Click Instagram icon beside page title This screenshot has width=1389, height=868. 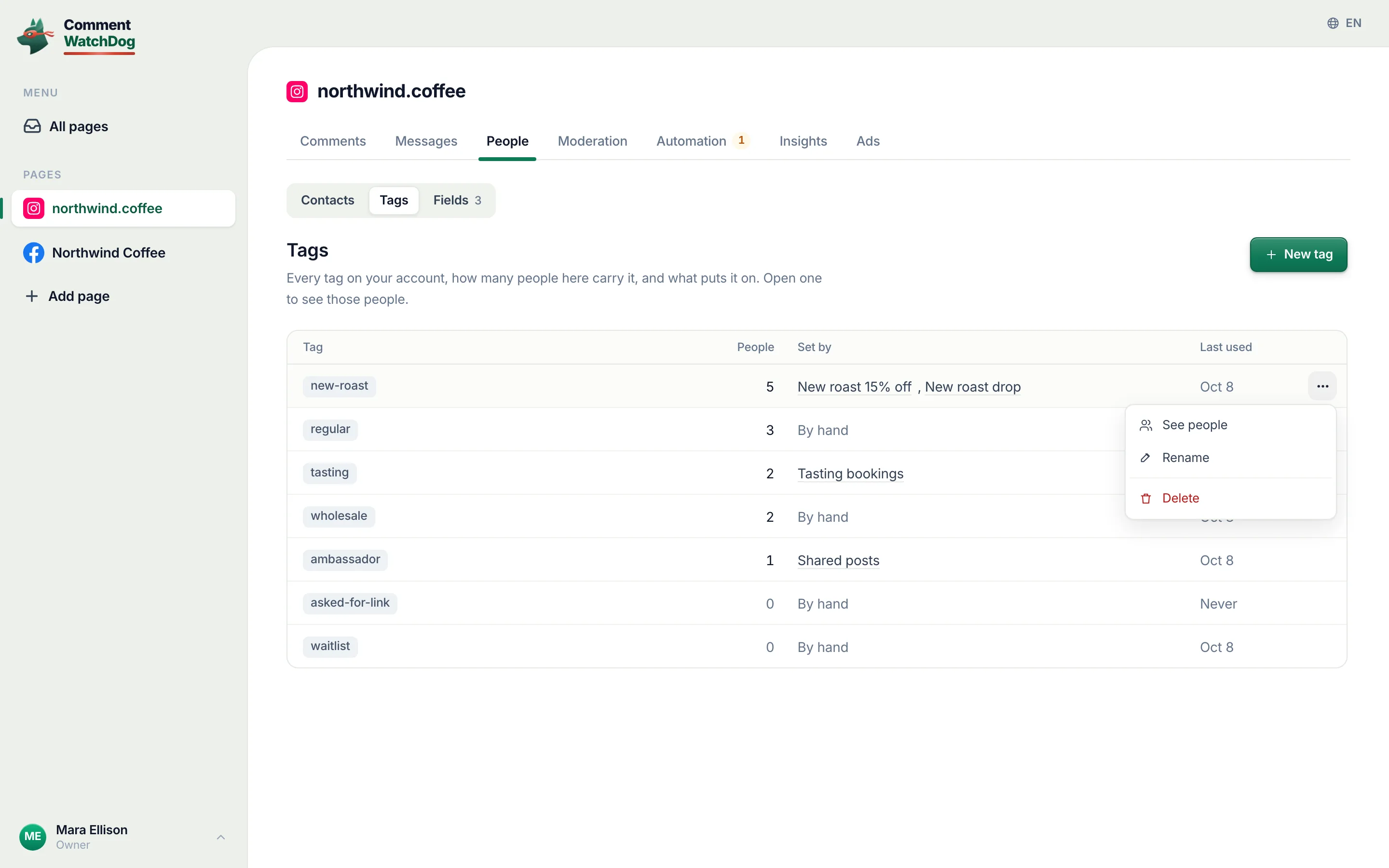[297, 91]
